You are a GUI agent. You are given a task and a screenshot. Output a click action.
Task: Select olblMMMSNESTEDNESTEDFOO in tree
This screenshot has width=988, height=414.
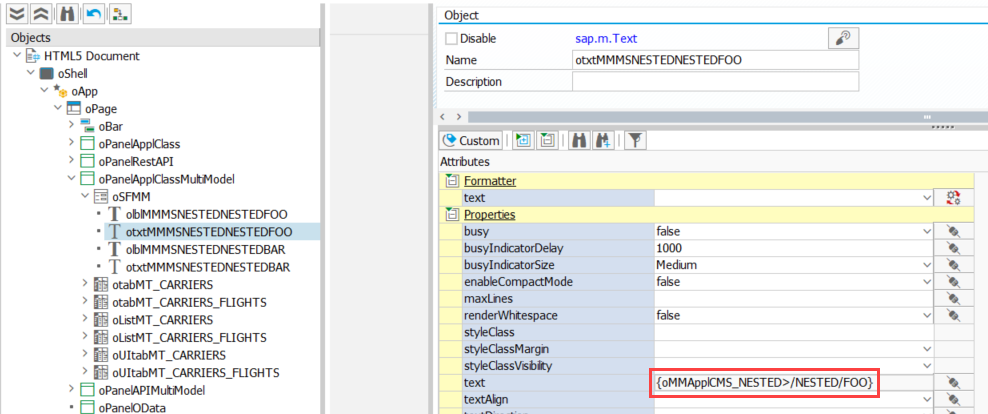click(x=205, y=214)
